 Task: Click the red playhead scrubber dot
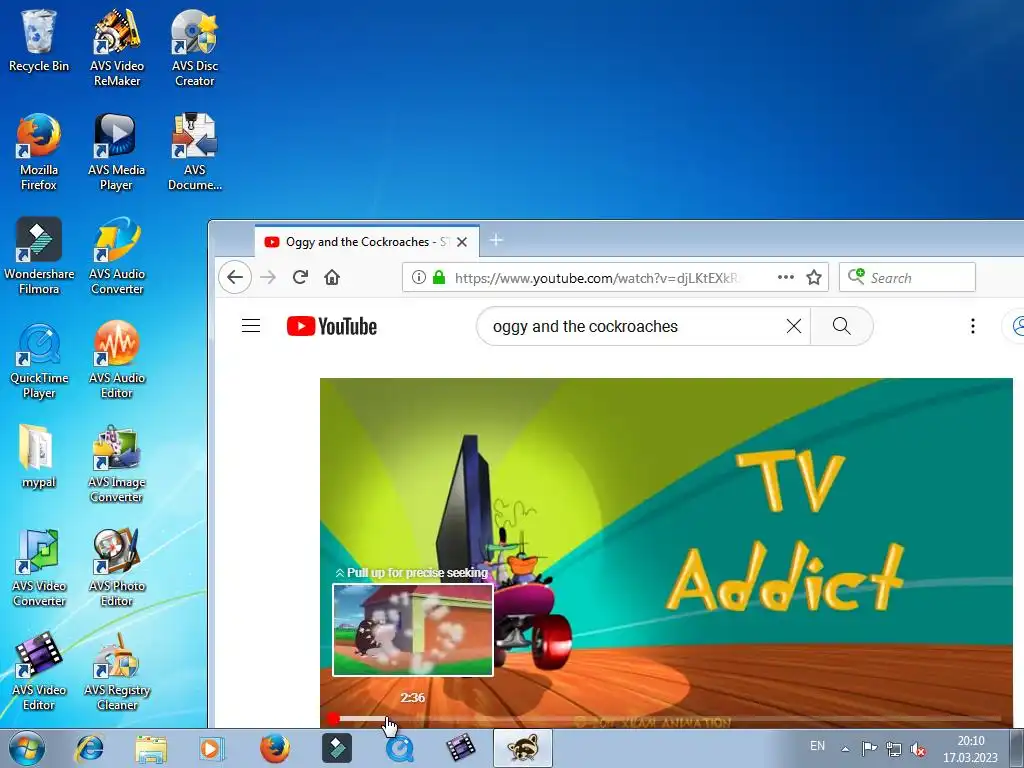tap(333, 719)
